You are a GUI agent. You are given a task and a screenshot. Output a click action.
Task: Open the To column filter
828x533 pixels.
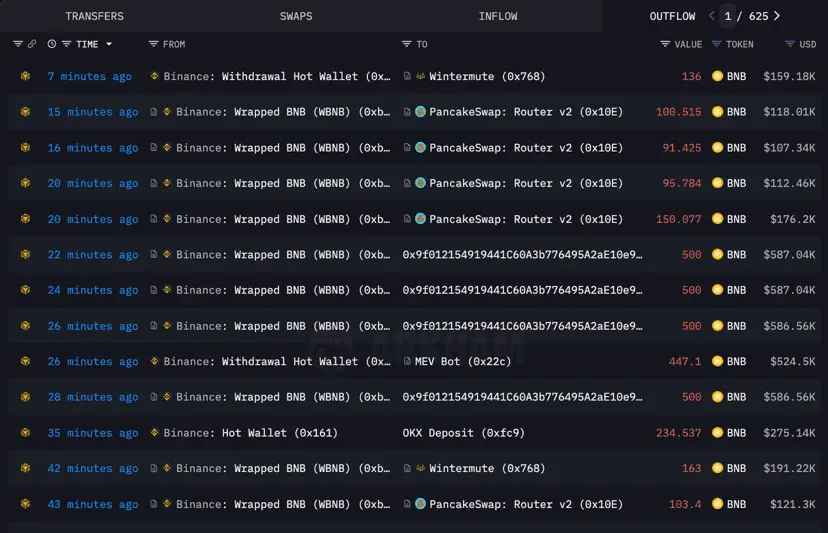click(406, 44)
